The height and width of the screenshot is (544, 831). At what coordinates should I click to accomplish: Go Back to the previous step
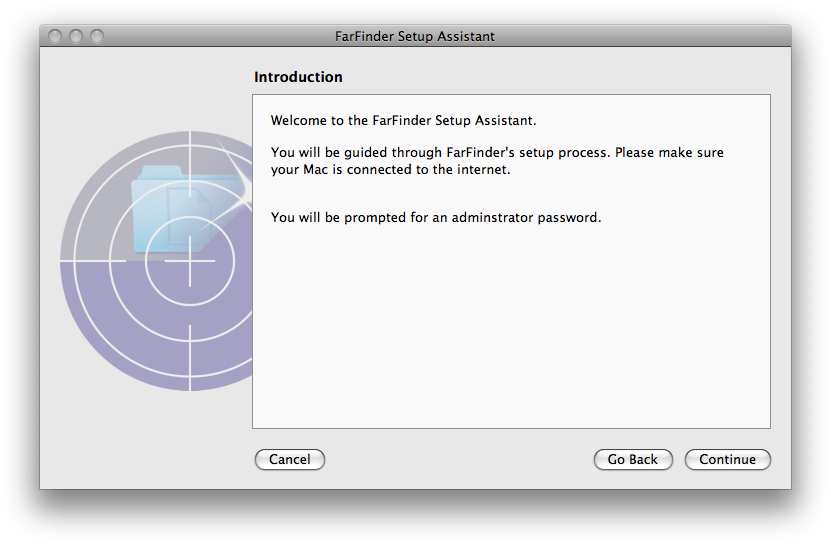tap(633, 459)
